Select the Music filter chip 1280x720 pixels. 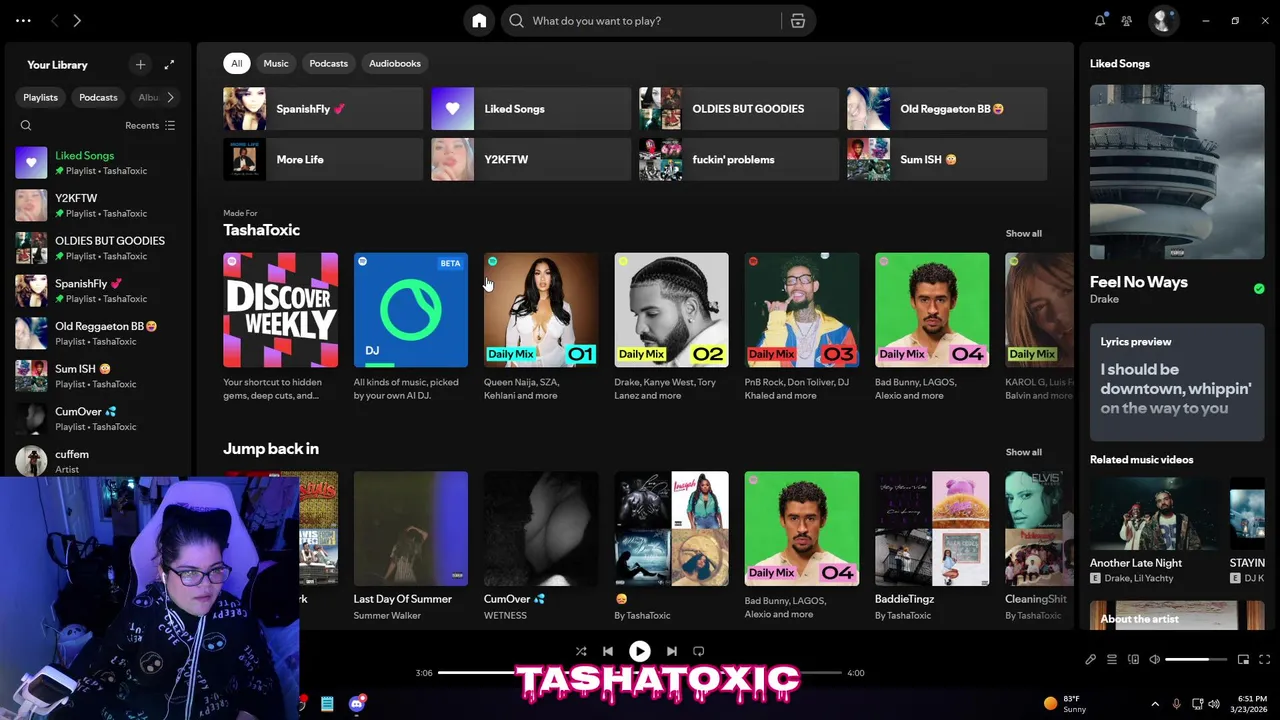276,63
